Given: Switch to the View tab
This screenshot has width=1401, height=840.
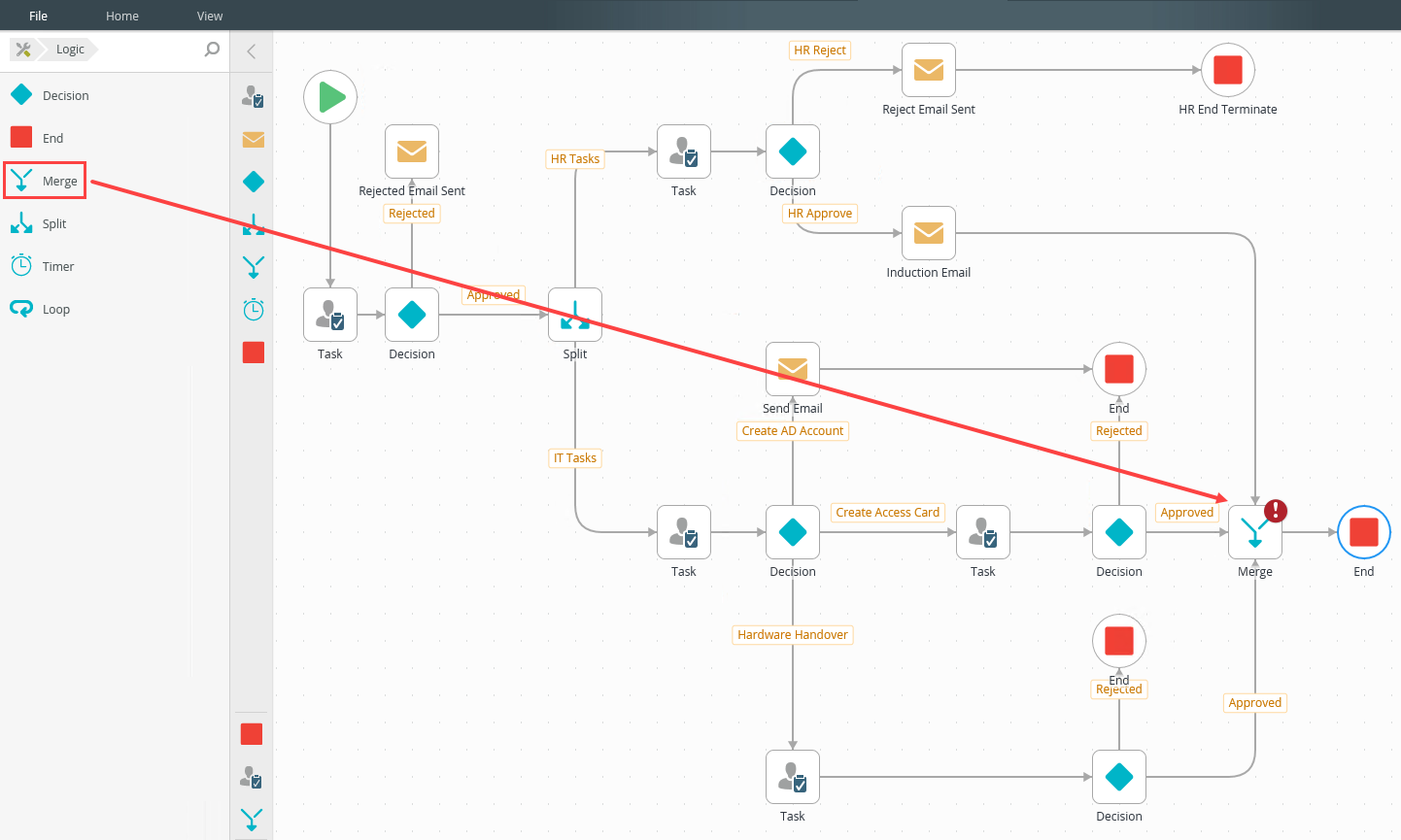Looking at the screenshot, I should pyautogui.click(x=210, y=16).
